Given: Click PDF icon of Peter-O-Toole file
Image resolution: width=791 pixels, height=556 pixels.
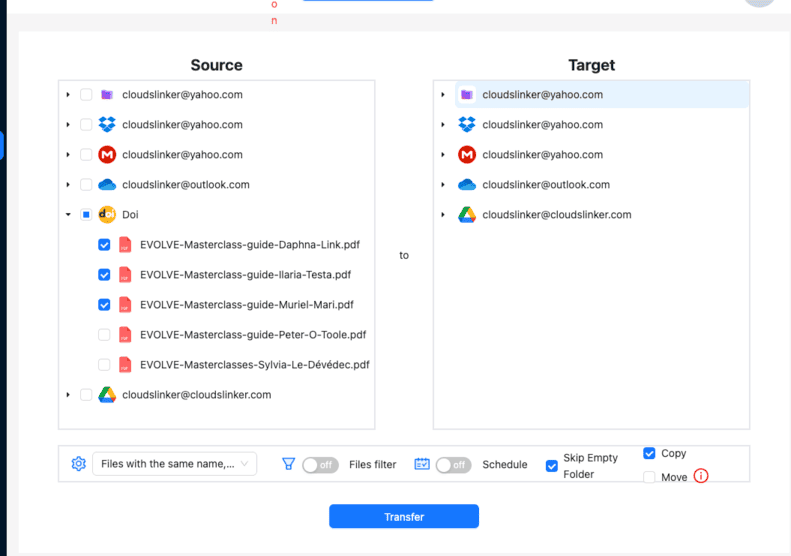Looking at the screenshot, I should pos(125,335).
